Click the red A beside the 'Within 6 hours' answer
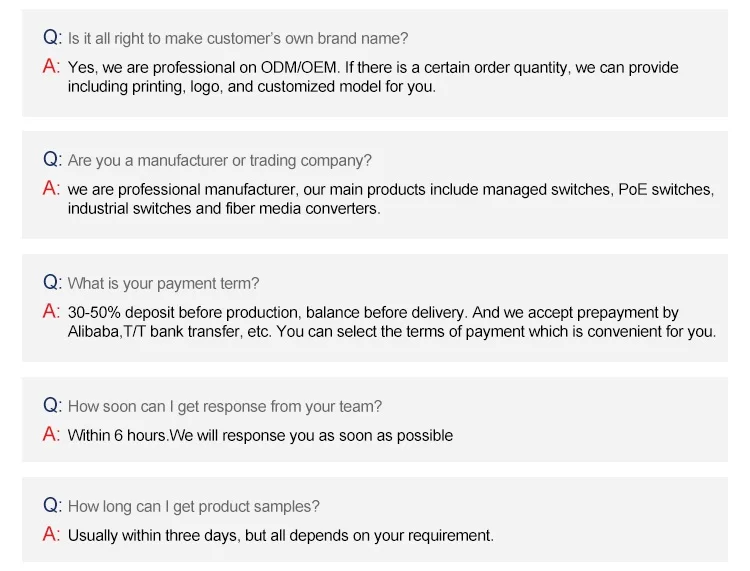The image size is (750, 571). coord(52,434)
